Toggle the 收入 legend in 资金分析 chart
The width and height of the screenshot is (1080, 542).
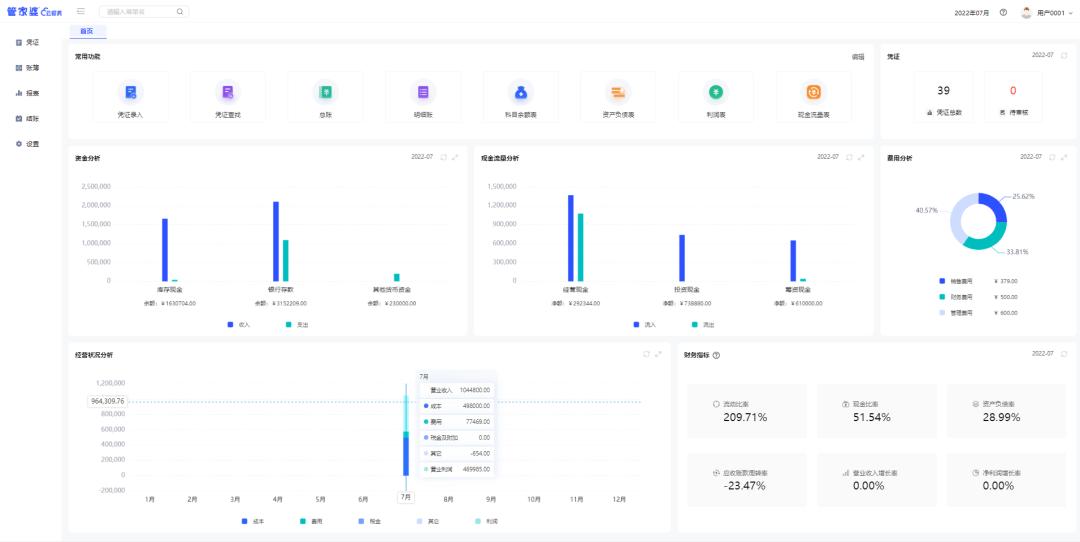coord(238,324)
